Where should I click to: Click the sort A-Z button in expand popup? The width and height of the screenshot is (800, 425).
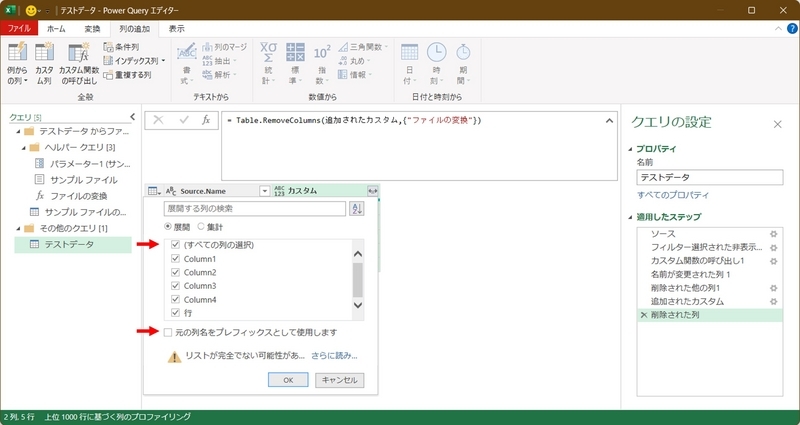point(357,208)
